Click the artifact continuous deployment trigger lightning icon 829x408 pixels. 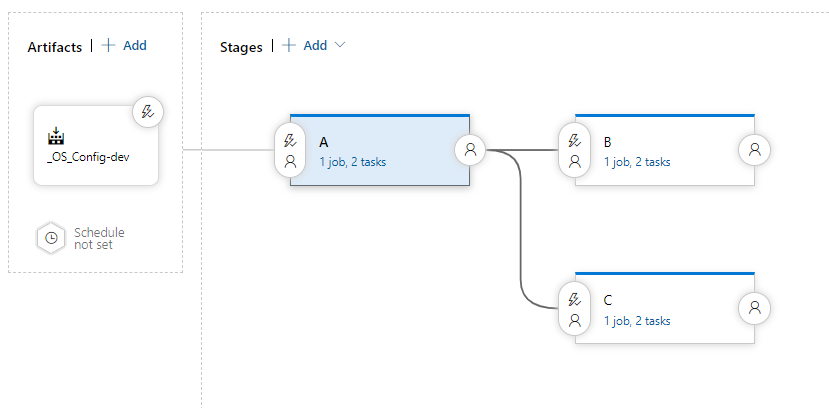148,112
